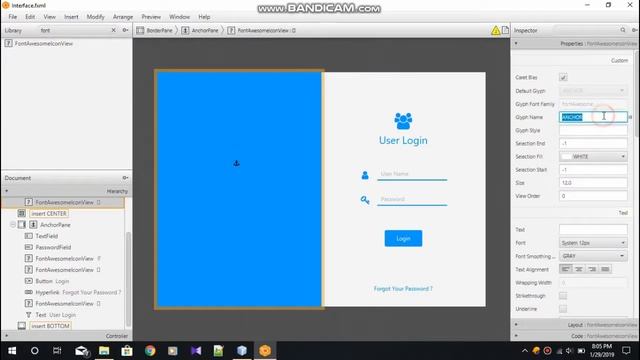Collapse the Properties section in Inspector

click(x=516, y=43)
